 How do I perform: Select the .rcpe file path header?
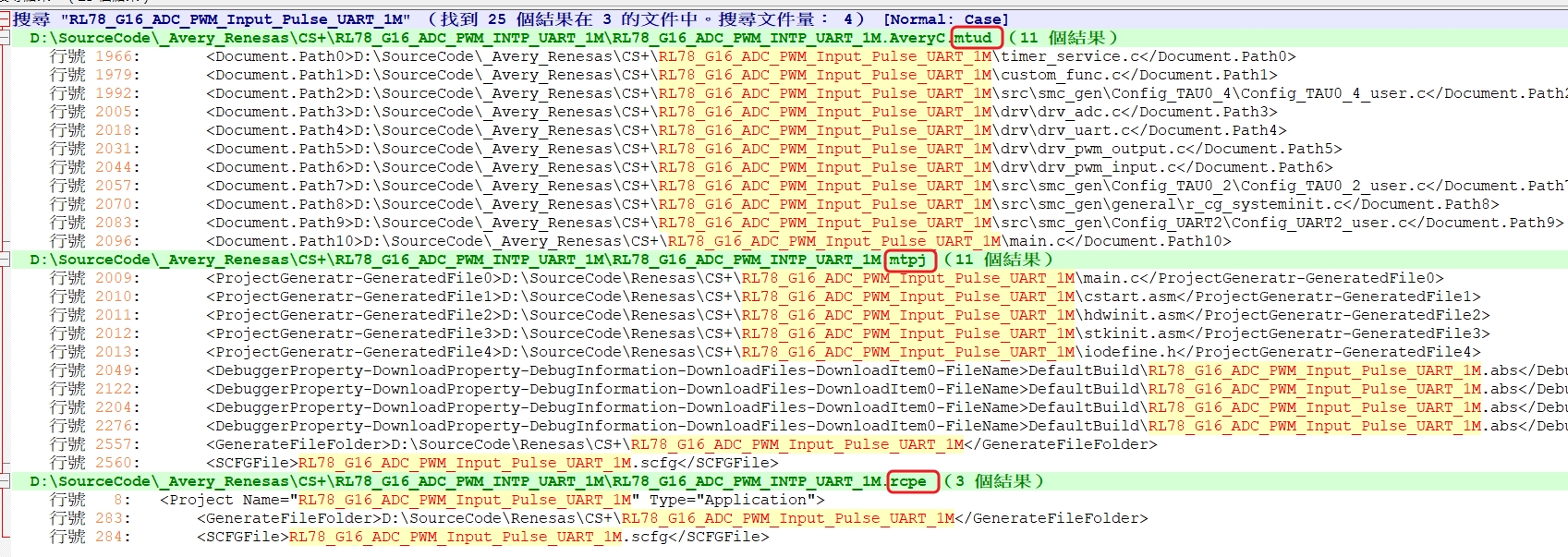click(462, 481)
